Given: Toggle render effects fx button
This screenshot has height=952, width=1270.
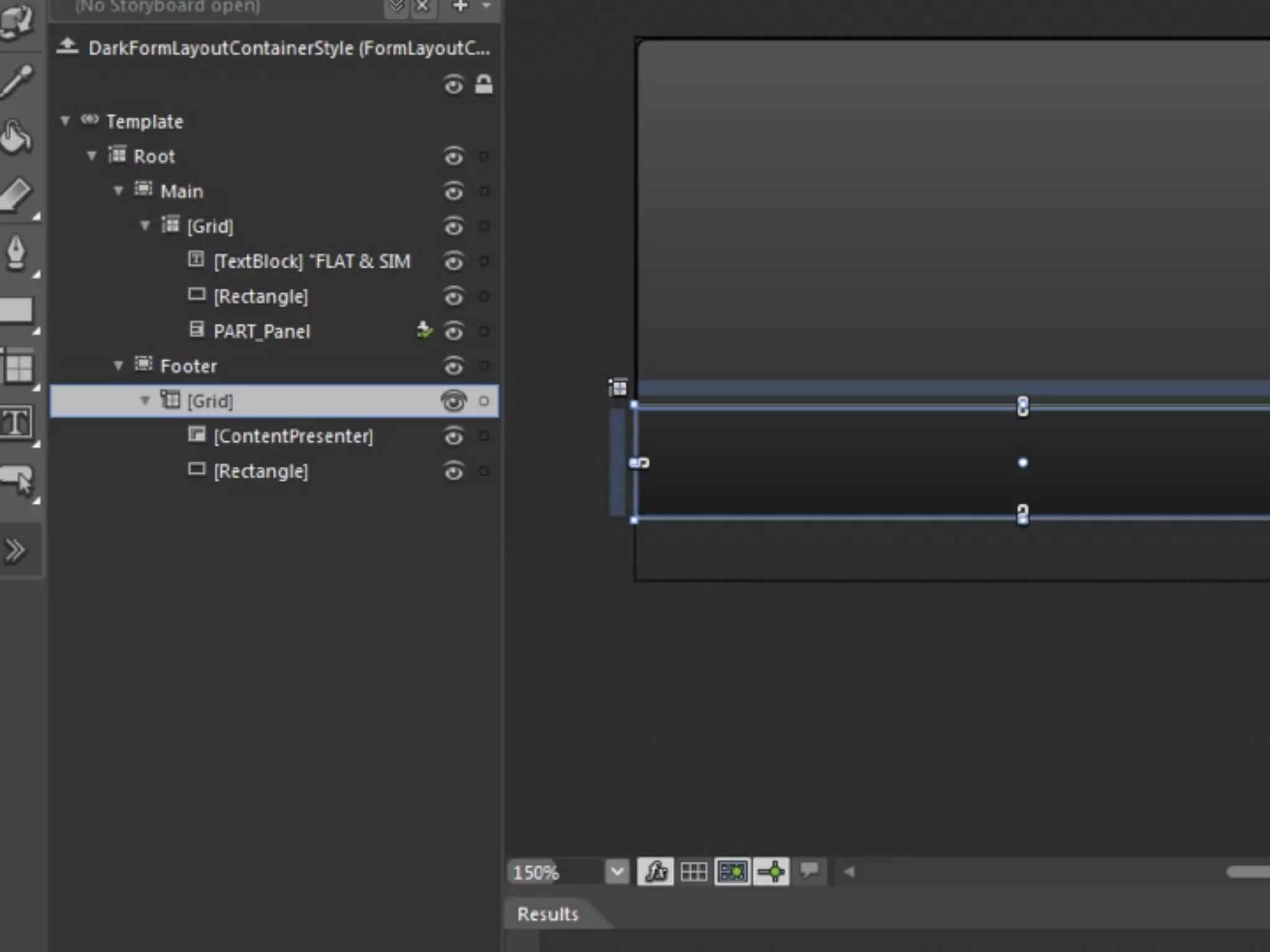Looking at the screenshot, I should pyautogui.click(x=655, y=872).
